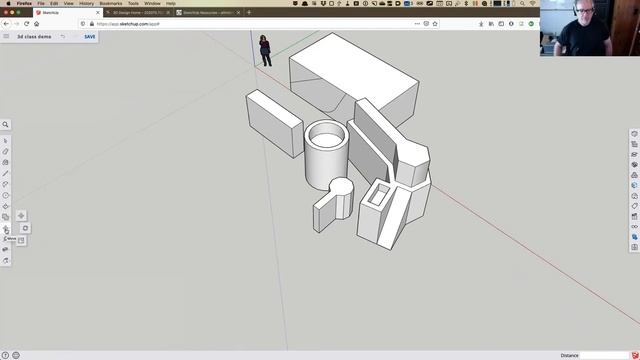This screenshot has width=640, height=360.
Task: Pick the Scale tool in the flyout
Action: click(x=21, y=240)
